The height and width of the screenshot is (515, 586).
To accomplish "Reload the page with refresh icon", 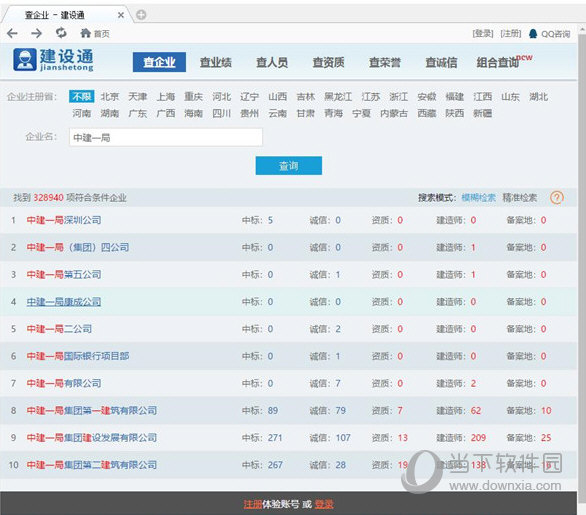I will (x=61, y=33).
